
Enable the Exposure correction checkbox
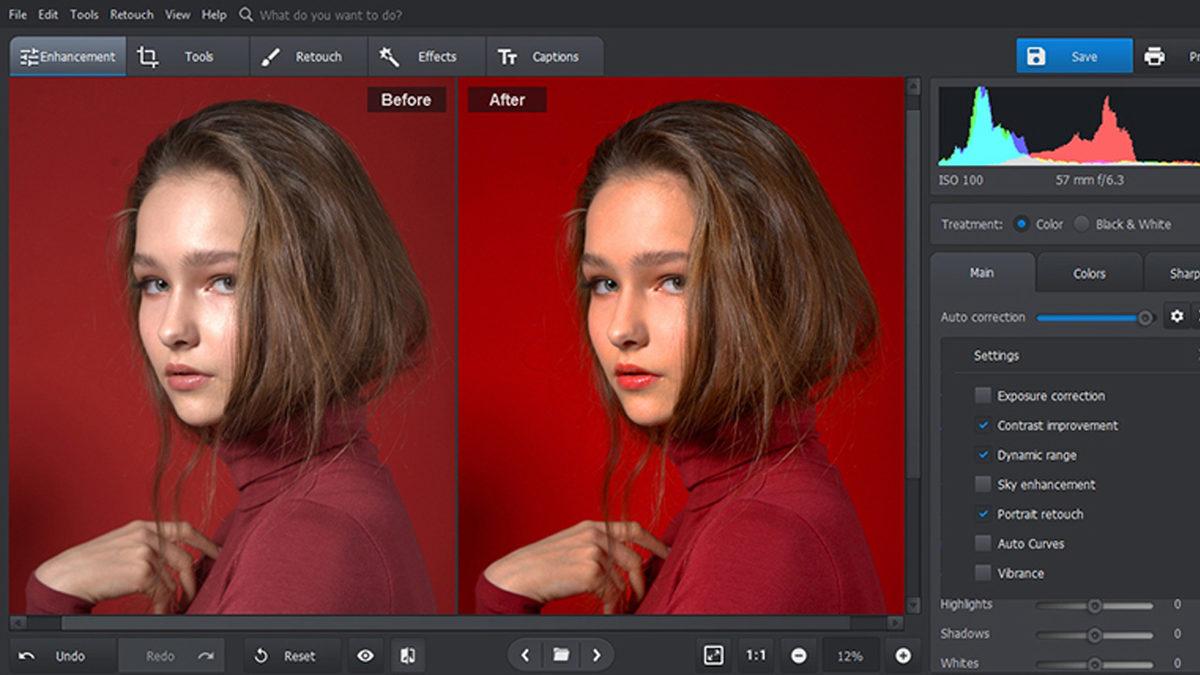[983, 396]
